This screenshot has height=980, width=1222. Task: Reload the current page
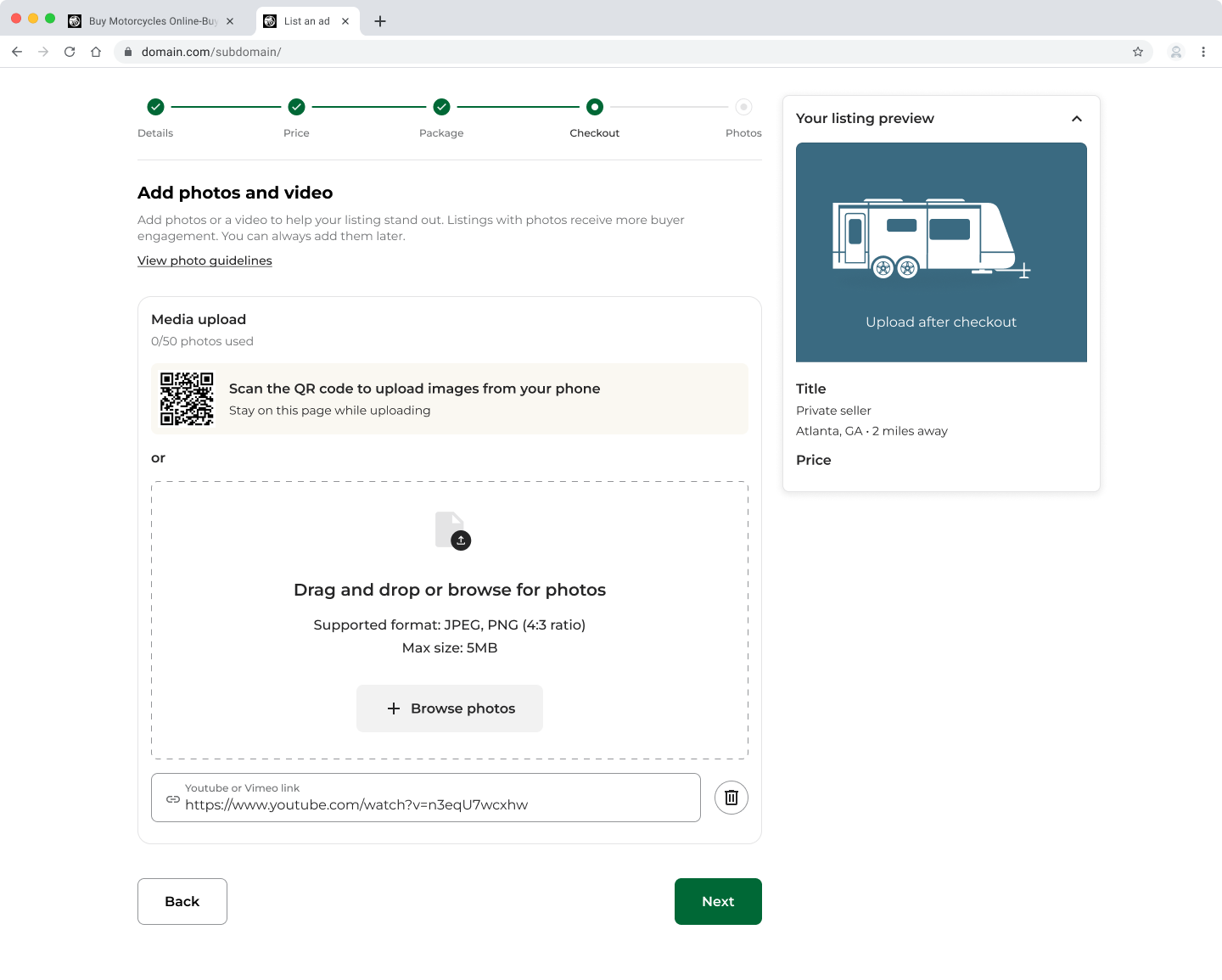[70, 52]
